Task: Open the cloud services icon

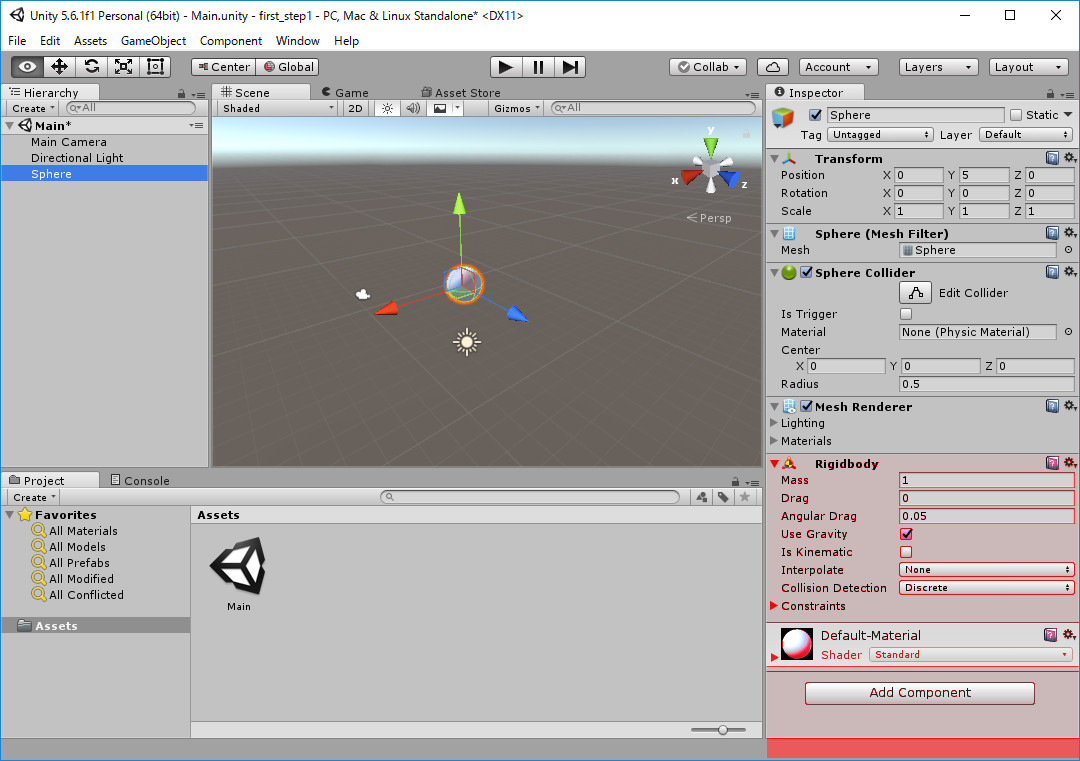Action: 772,67
